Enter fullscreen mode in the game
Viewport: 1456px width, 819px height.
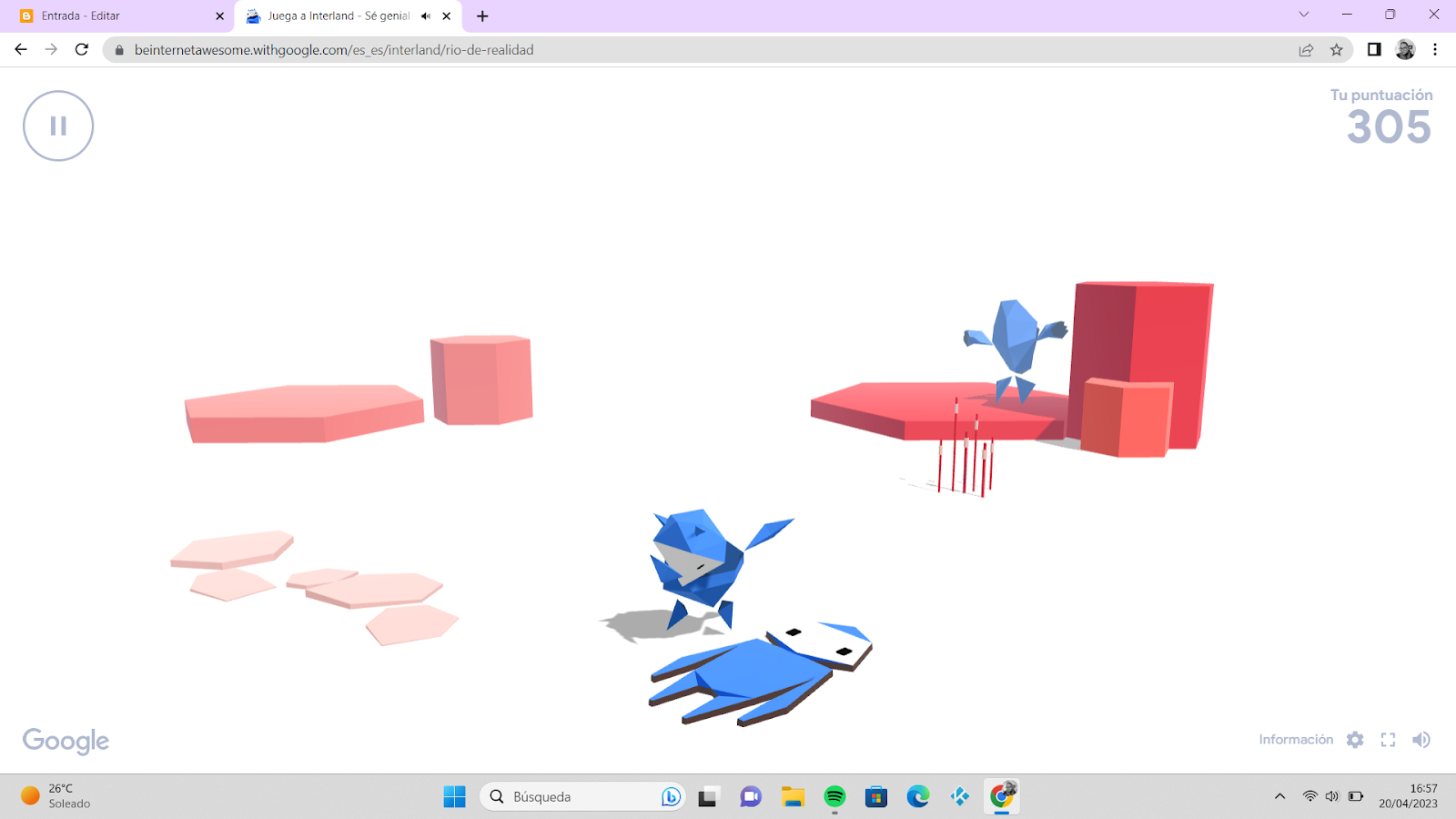click(x=1388, y=740)
